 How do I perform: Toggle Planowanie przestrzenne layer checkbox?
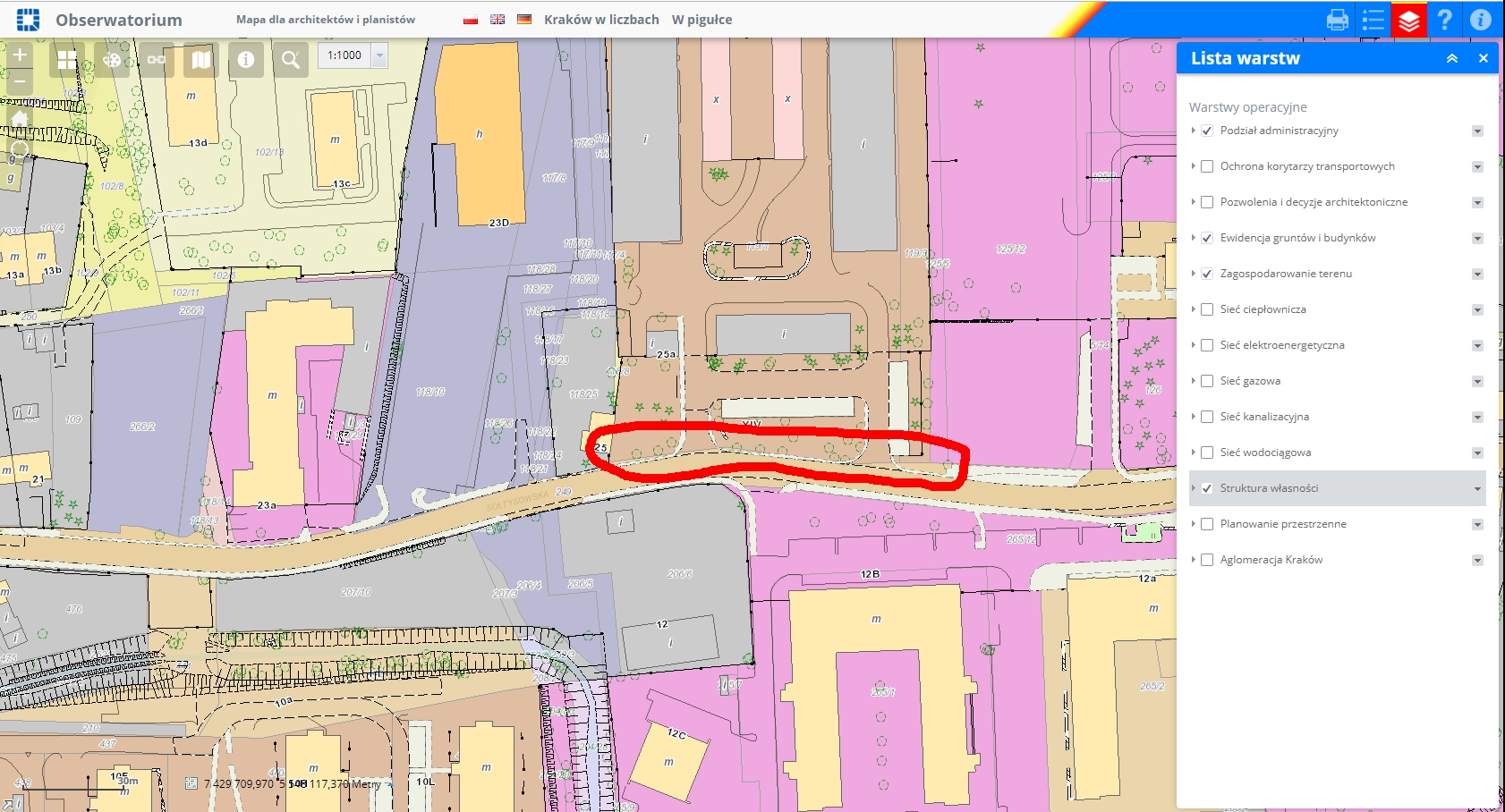click(1207, 524)
